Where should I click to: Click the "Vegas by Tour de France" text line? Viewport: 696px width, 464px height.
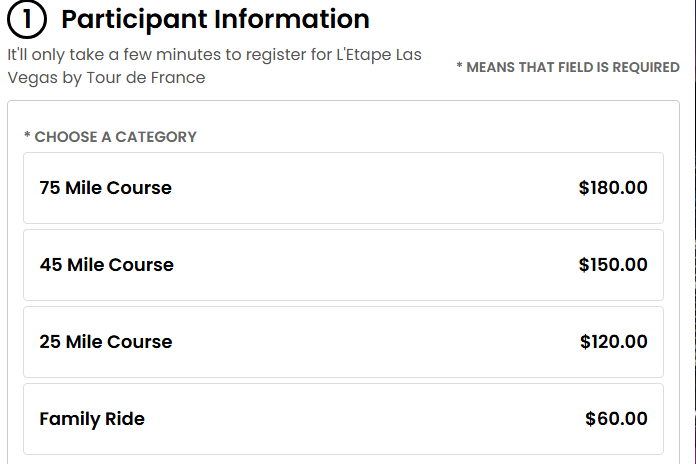(106, 77)
